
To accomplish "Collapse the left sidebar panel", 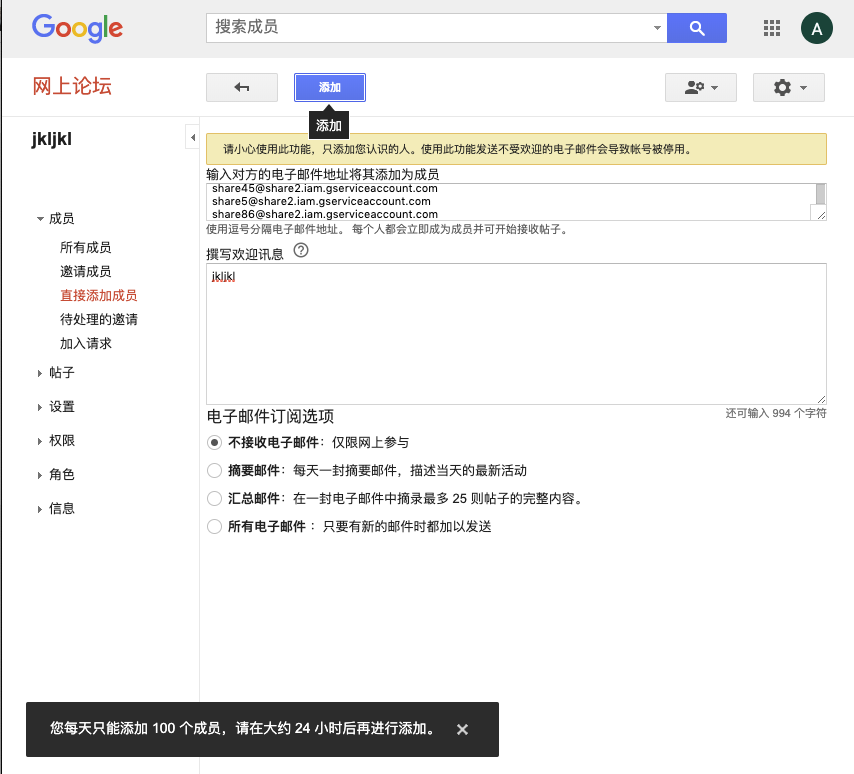I will click(192, 137).
